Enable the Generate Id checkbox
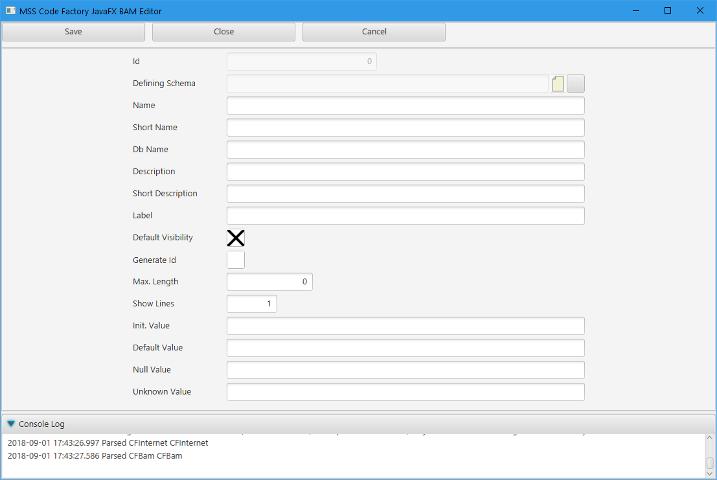 236,260
